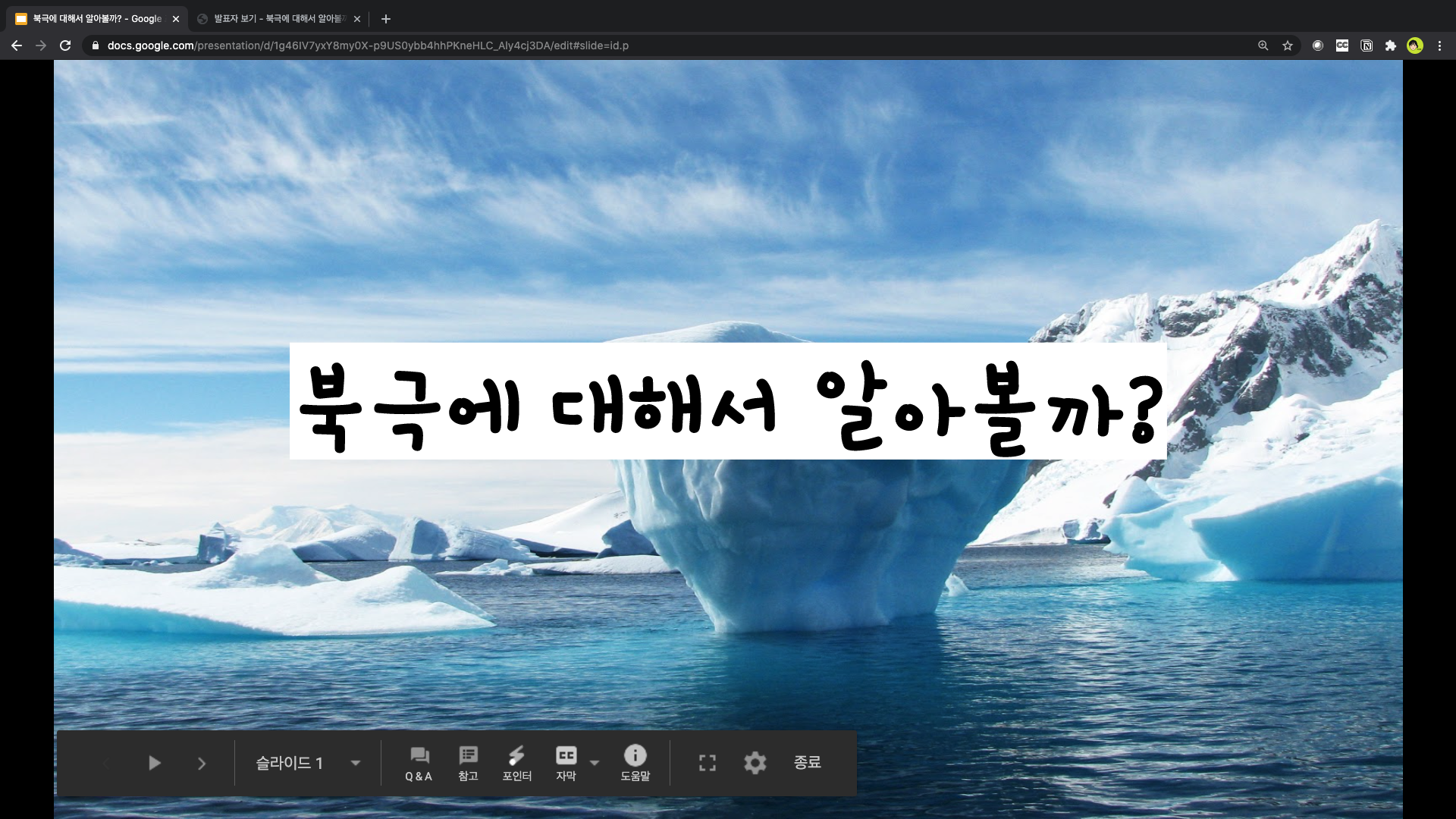1456x819 pixels.
Task: Open help tips (도움말)
Action: (x=635, y=763)
